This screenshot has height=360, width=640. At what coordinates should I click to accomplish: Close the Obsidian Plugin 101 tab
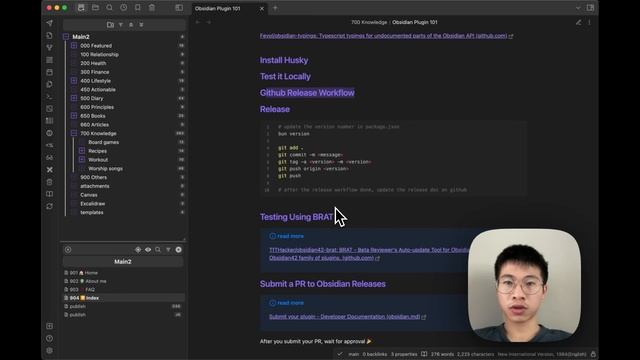[262, 8]
